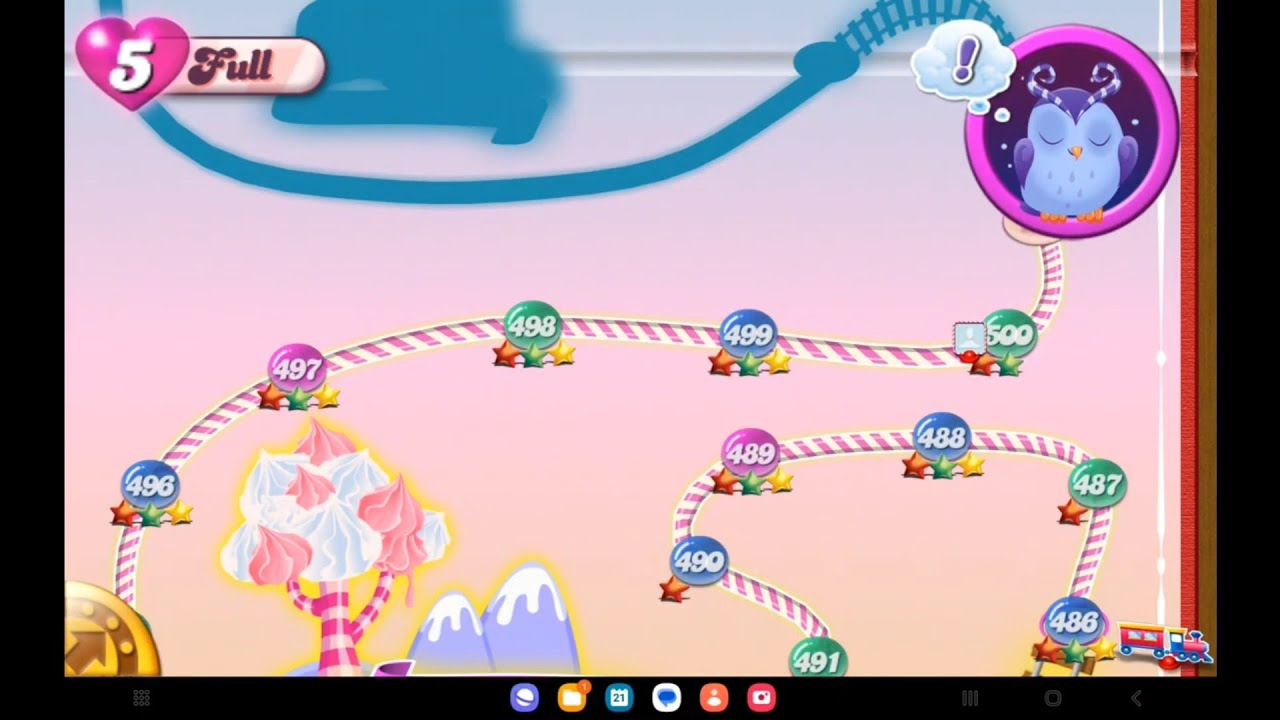1280x720 pixels.
Task: Tap the player avatar stamp at level 500
Action: [969, 338]
